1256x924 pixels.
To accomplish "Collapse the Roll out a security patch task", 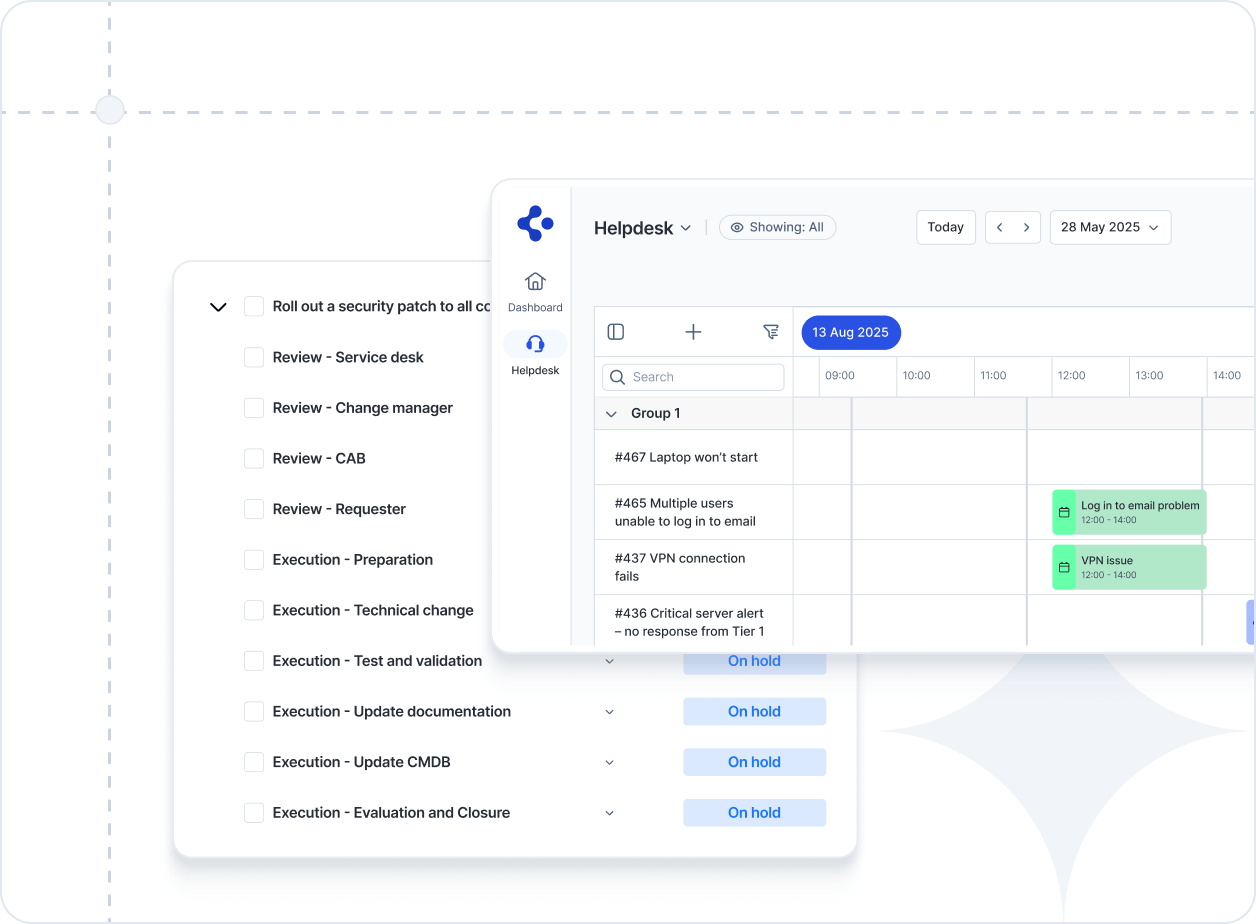I will pyautogui.click(x=218, y=307).
